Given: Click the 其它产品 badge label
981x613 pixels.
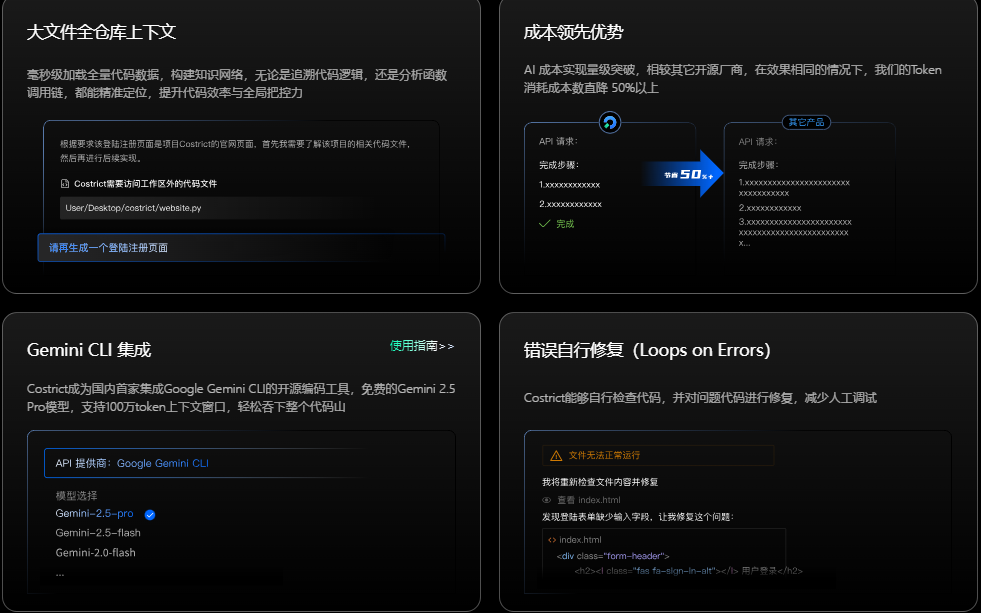Looking at the screenshot, I should [x=806, y=123].
